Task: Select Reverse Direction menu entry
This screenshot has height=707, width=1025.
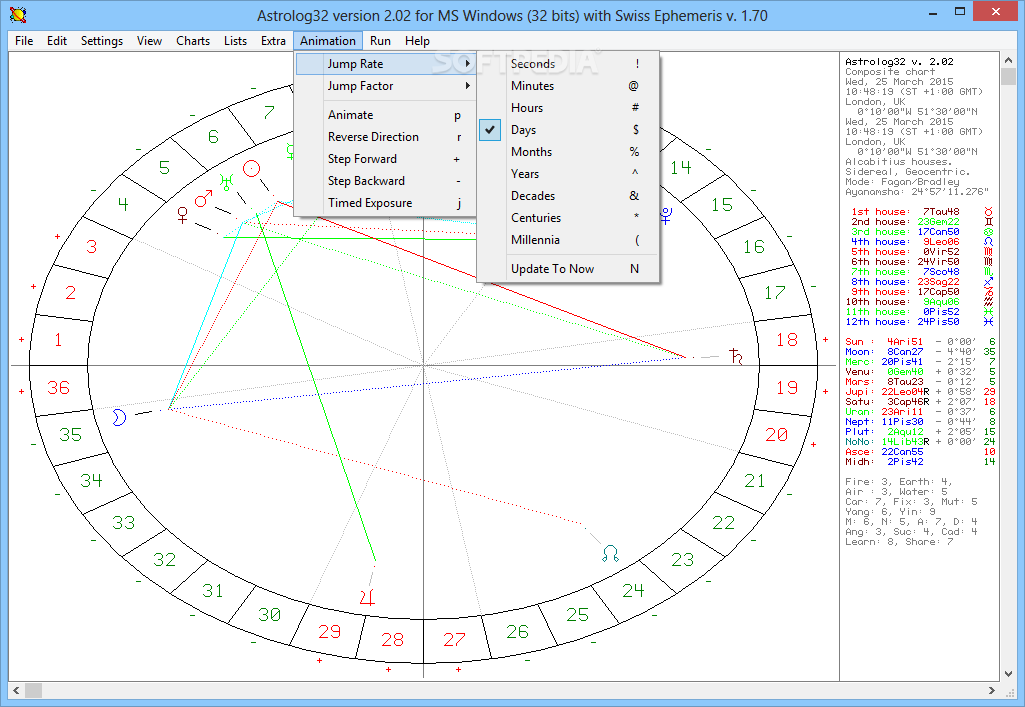Action: pyautogui.click(x=386, y=137)
